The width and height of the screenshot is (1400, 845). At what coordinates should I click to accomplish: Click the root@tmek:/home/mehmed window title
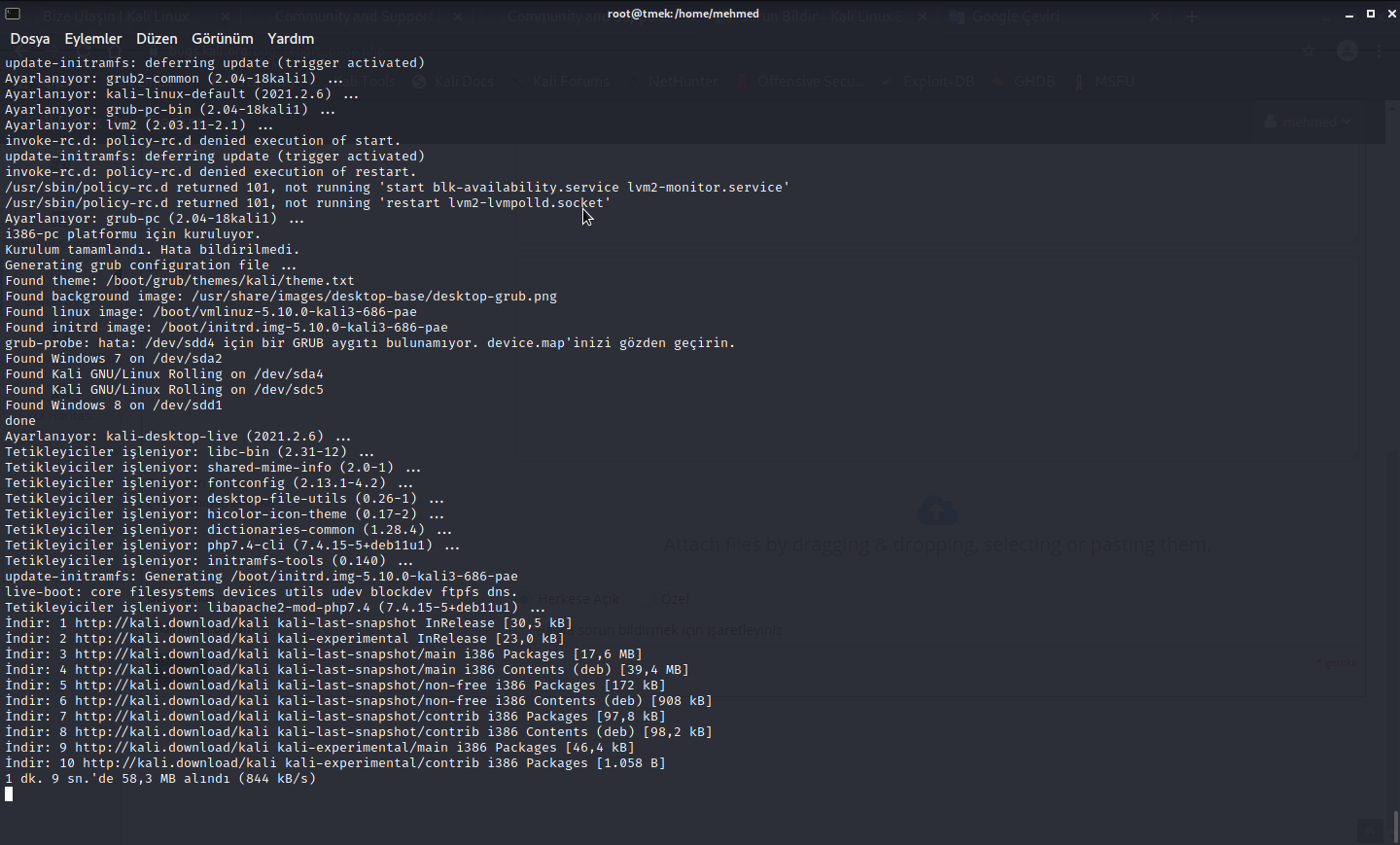point(682,14)
